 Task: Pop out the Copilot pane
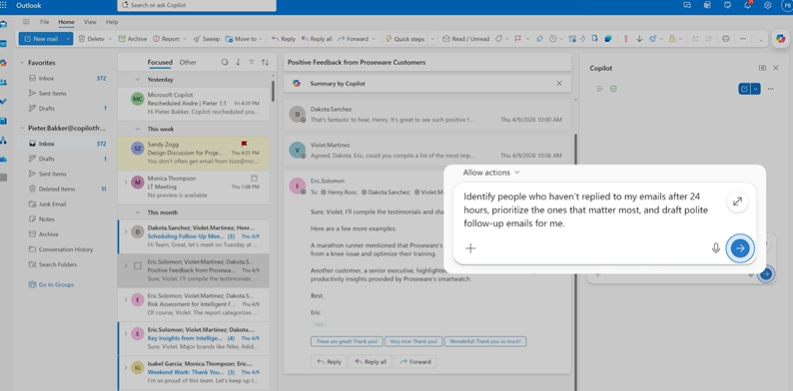pos(762,68)
